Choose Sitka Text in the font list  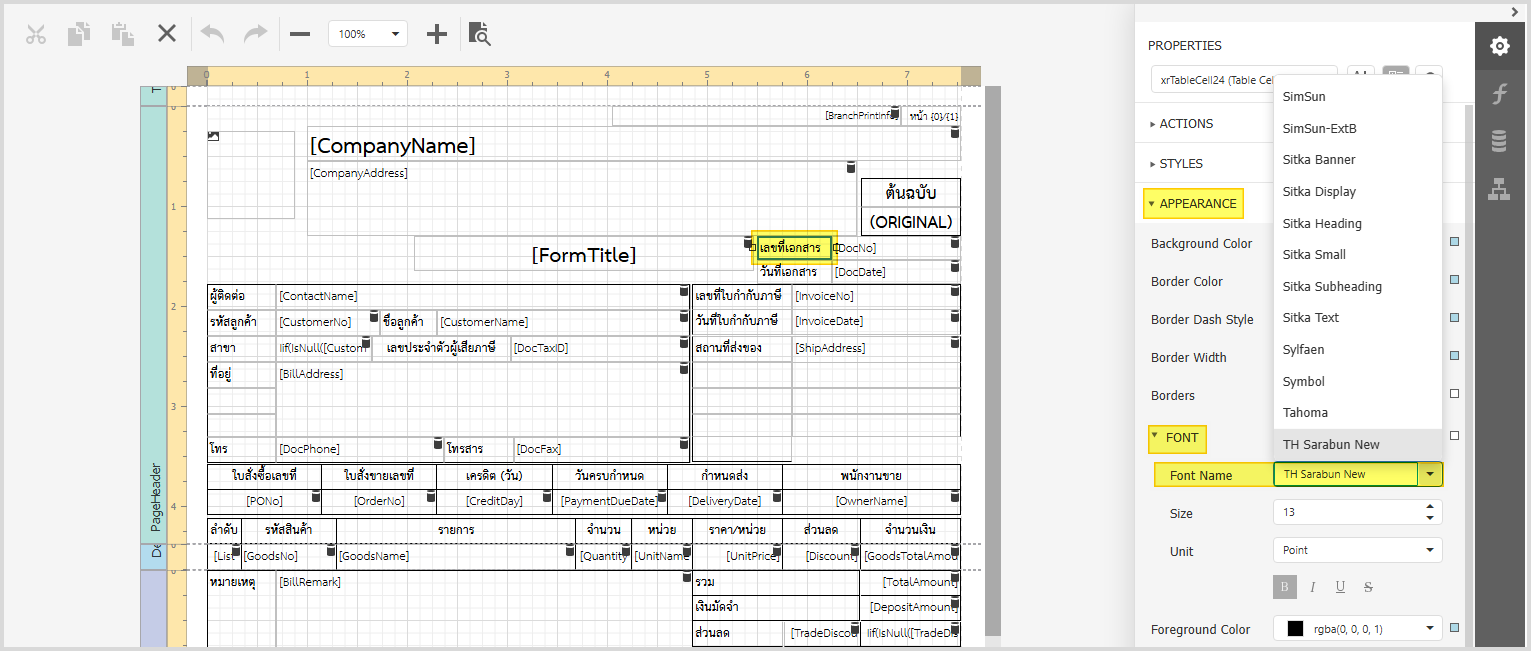tap(1310, 318)
